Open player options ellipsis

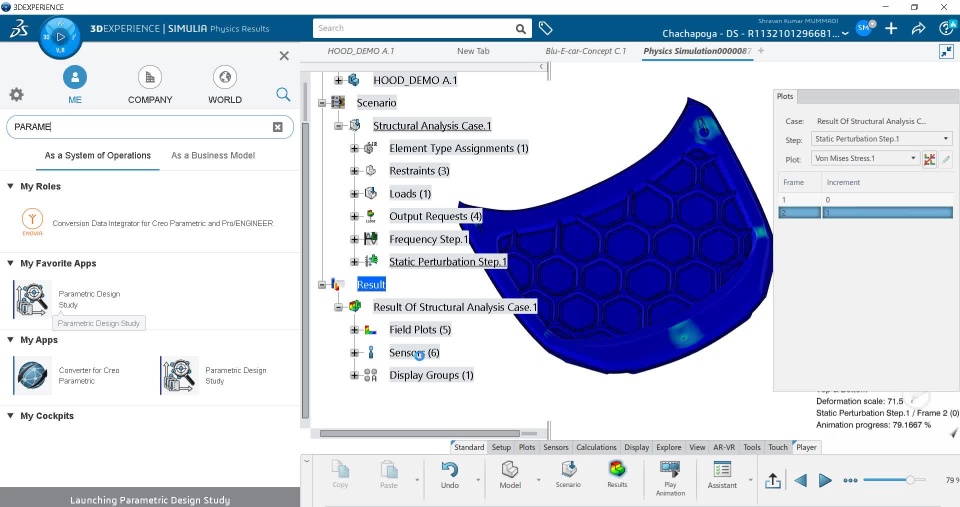(850, 481)
